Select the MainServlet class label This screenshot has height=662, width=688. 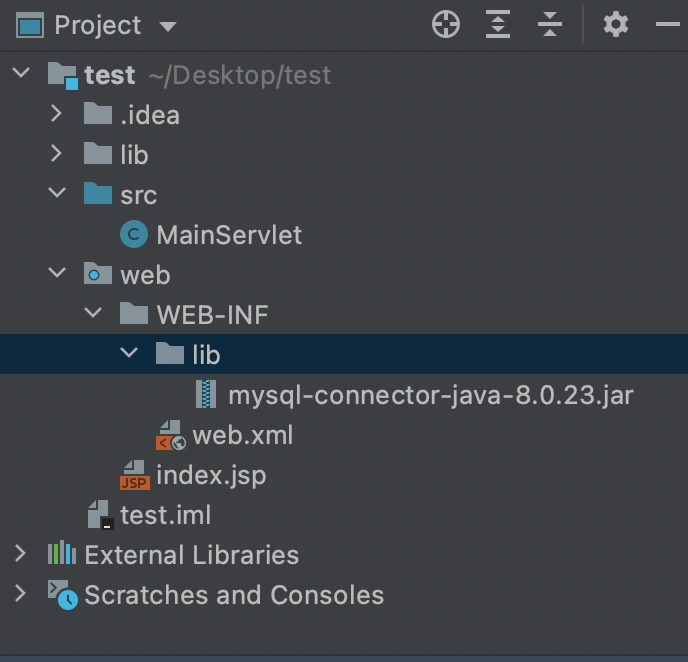pyautogui.click(x=229, y=235)
